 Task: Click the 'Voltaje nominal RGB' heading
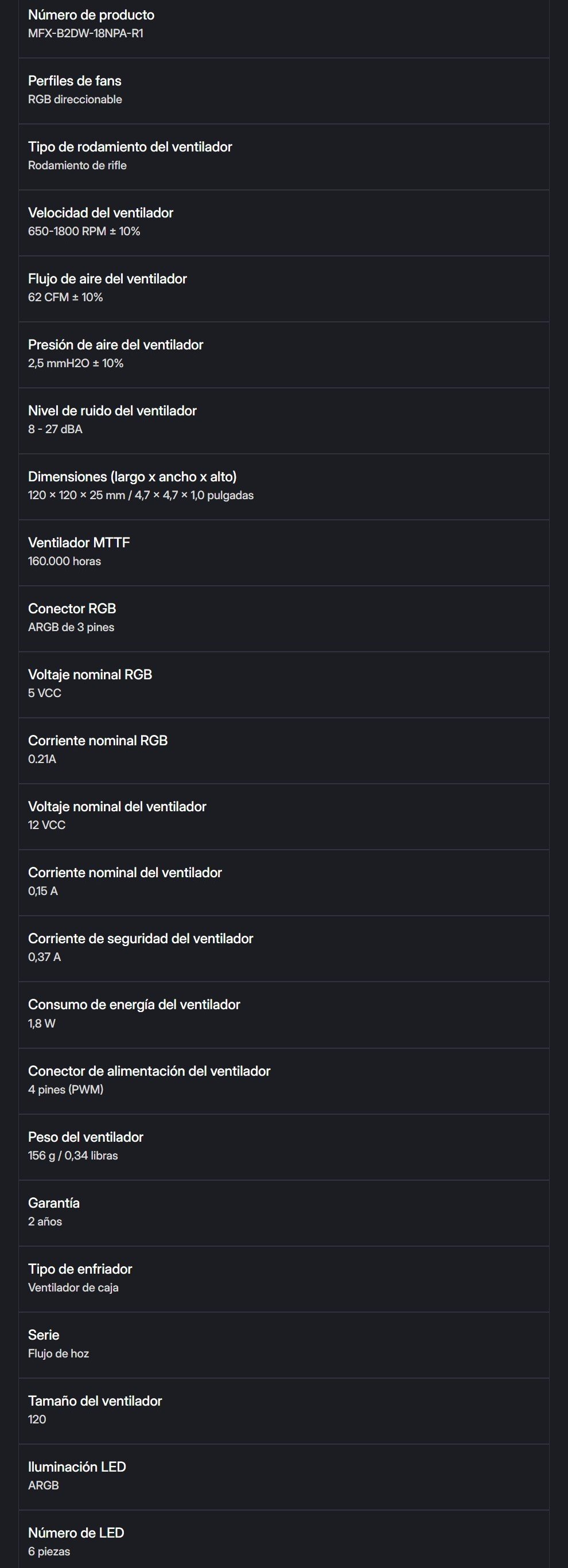(90, 675)
